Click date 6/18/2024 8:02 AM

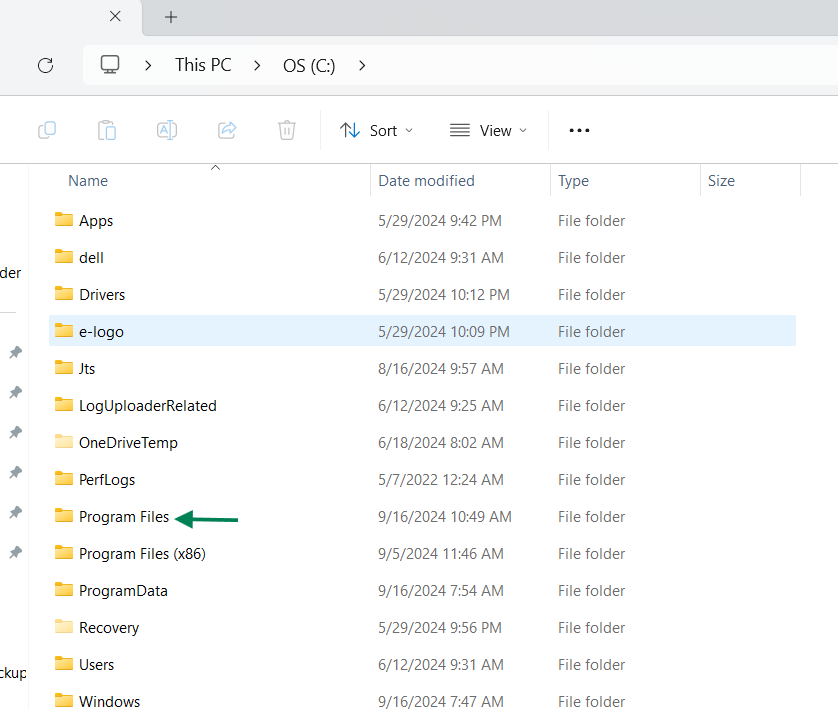click(x=441, y=443)
